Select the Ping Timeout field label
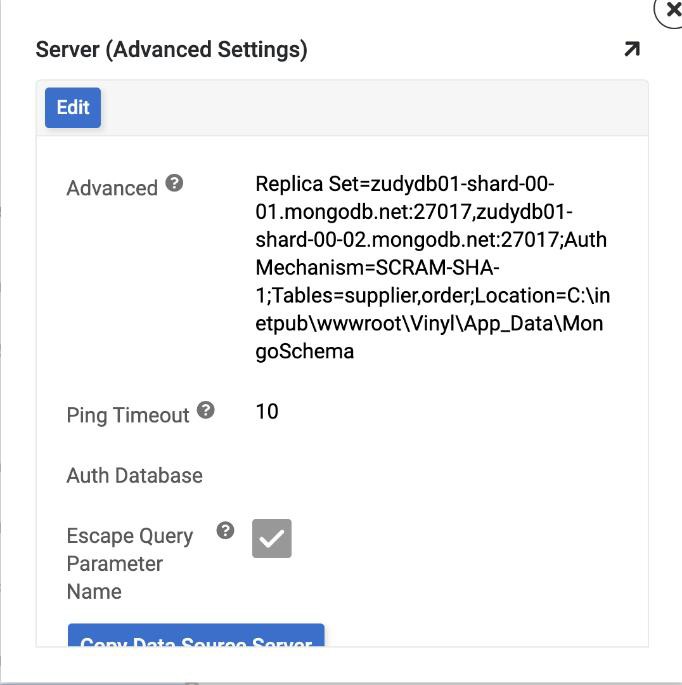The width and height of the screenshot is (682, 685). (x=128, y=415)
